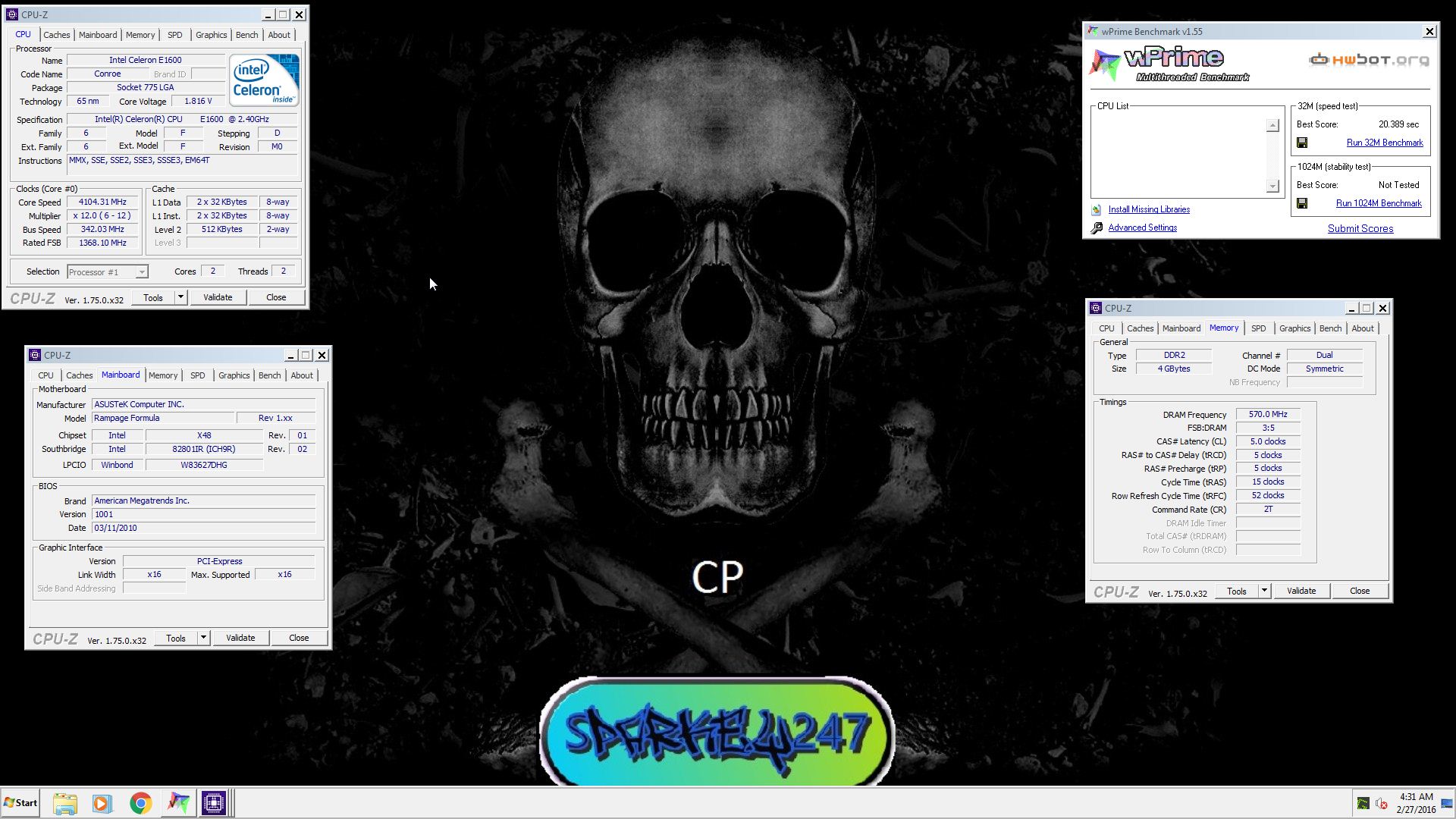Open the Mainboard tab in the CPU window

(x=98, y=35)
